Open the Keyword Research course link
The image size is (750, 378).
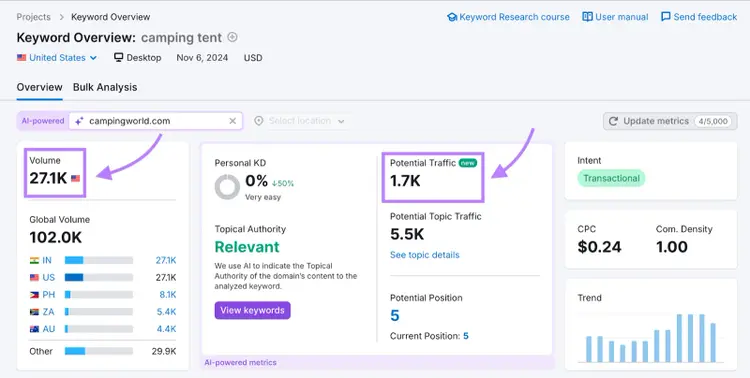pos(514,17)
